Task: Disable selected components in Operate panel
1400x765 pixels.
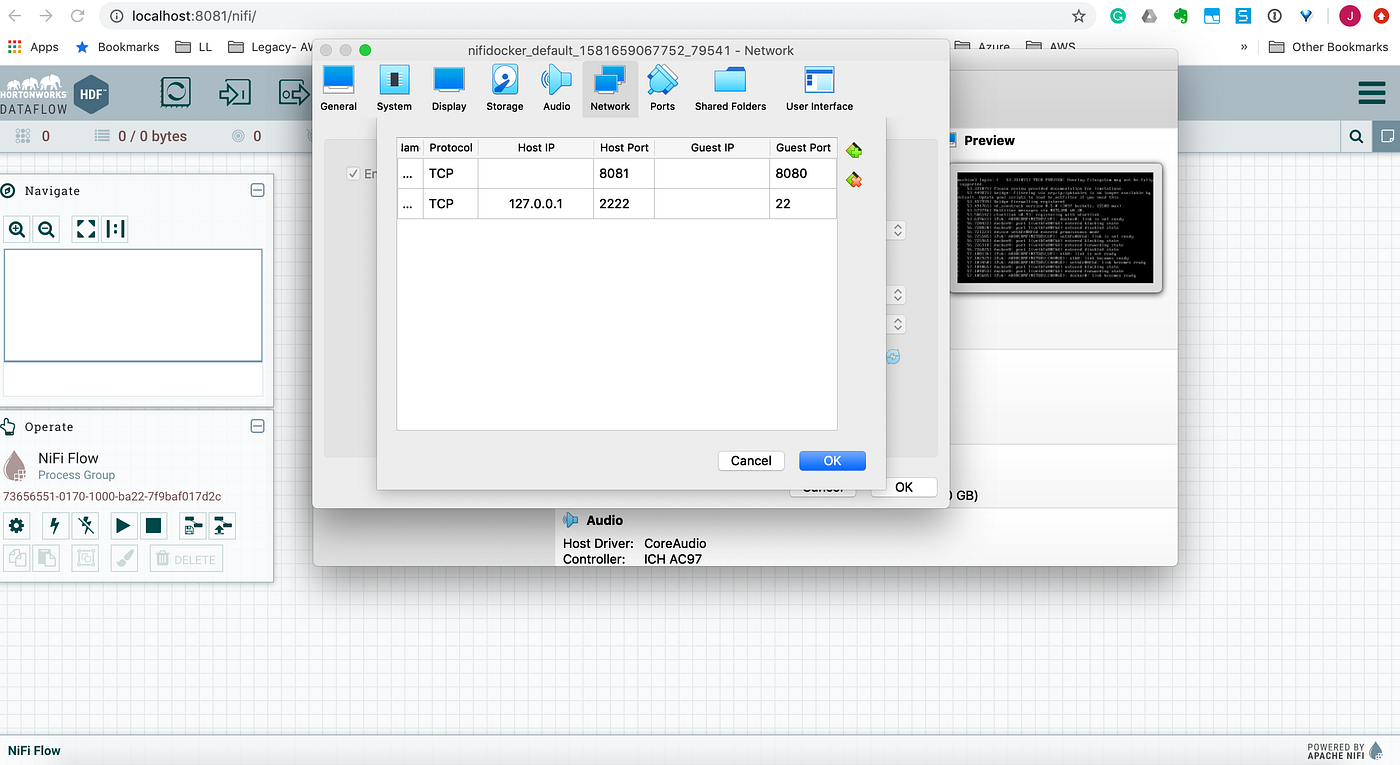Action: tap(86, 525)
